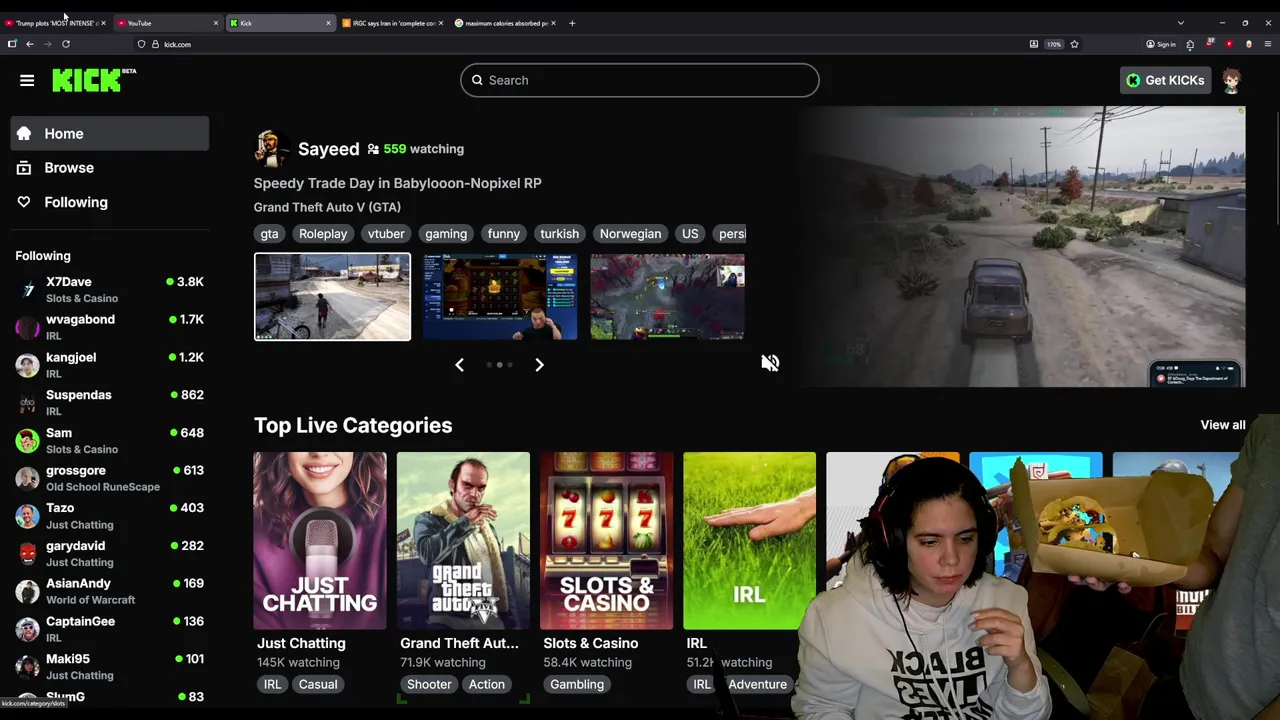The width and height of the screenshot is (1280, 720).
Task: Click the Get KICKs button
Action: [1165, 80]
